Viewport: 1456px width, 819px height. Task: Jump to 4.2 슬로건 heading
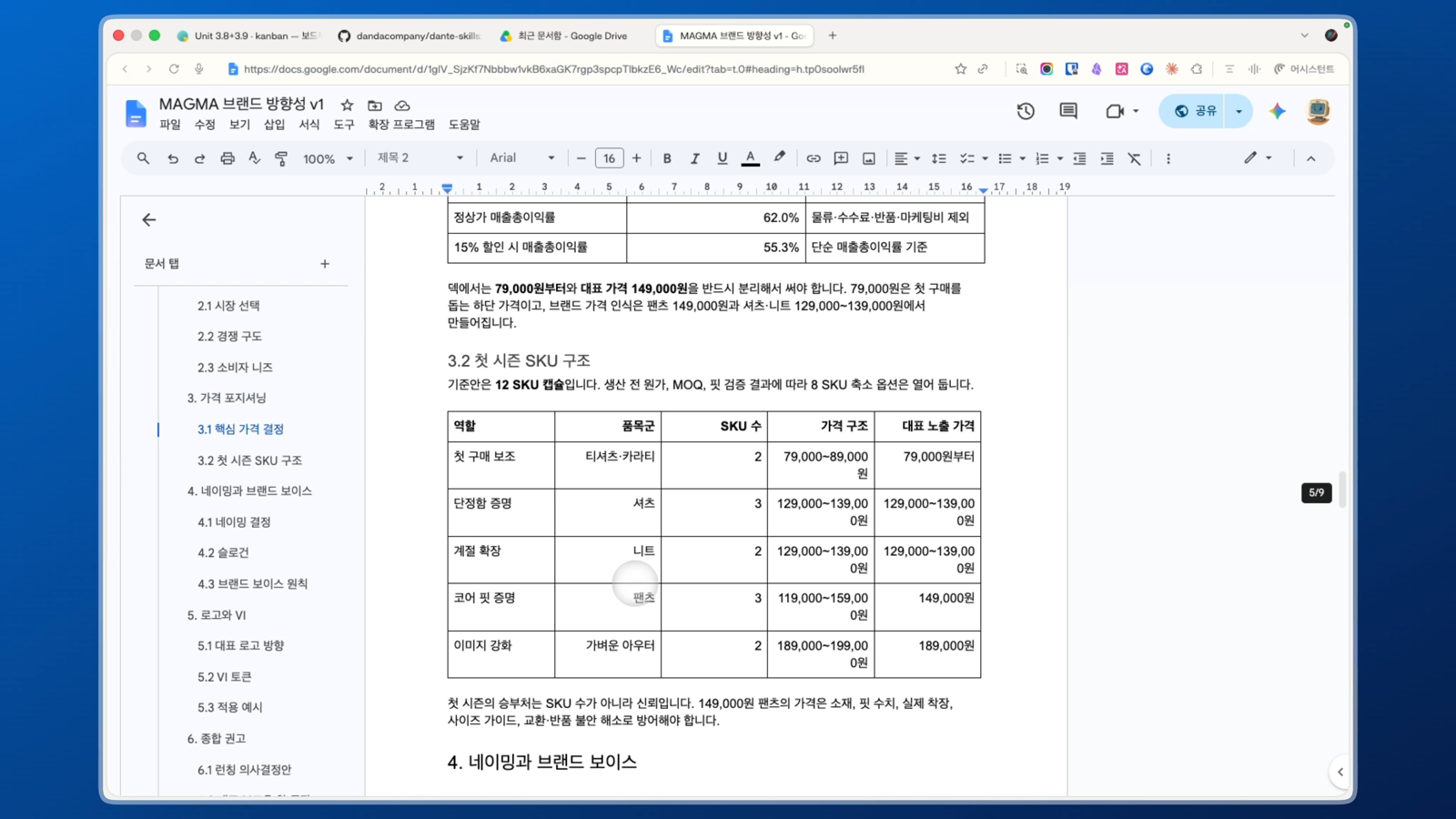(x=223, y=552)
